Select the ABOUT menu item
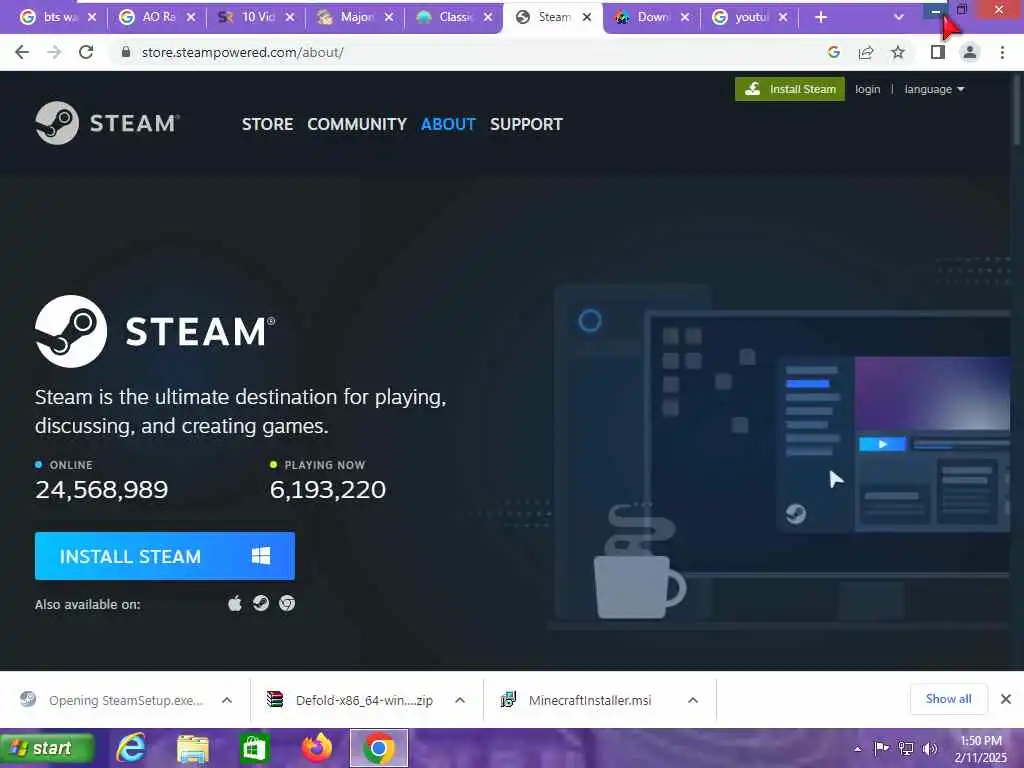Image resolution: width=1024 pixels, height=768 pixels. coord(448,124)
